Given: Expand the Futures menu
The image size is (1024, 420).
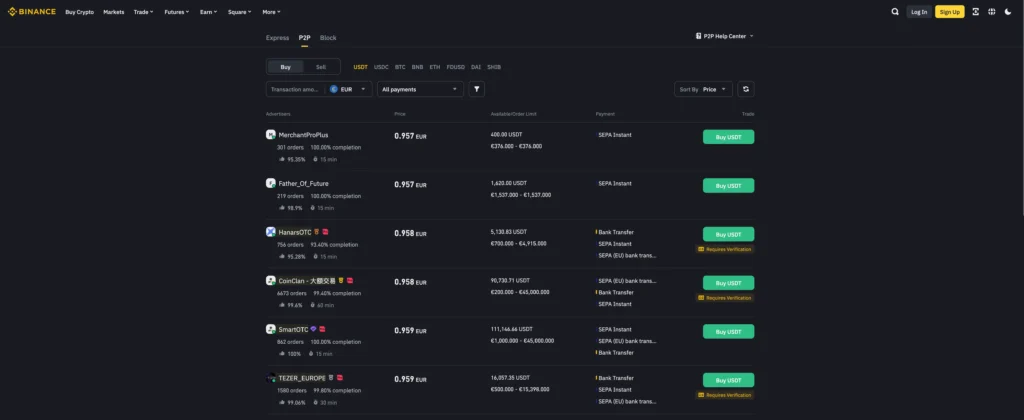Looking at the screenshot, I should tap(177, 12).
